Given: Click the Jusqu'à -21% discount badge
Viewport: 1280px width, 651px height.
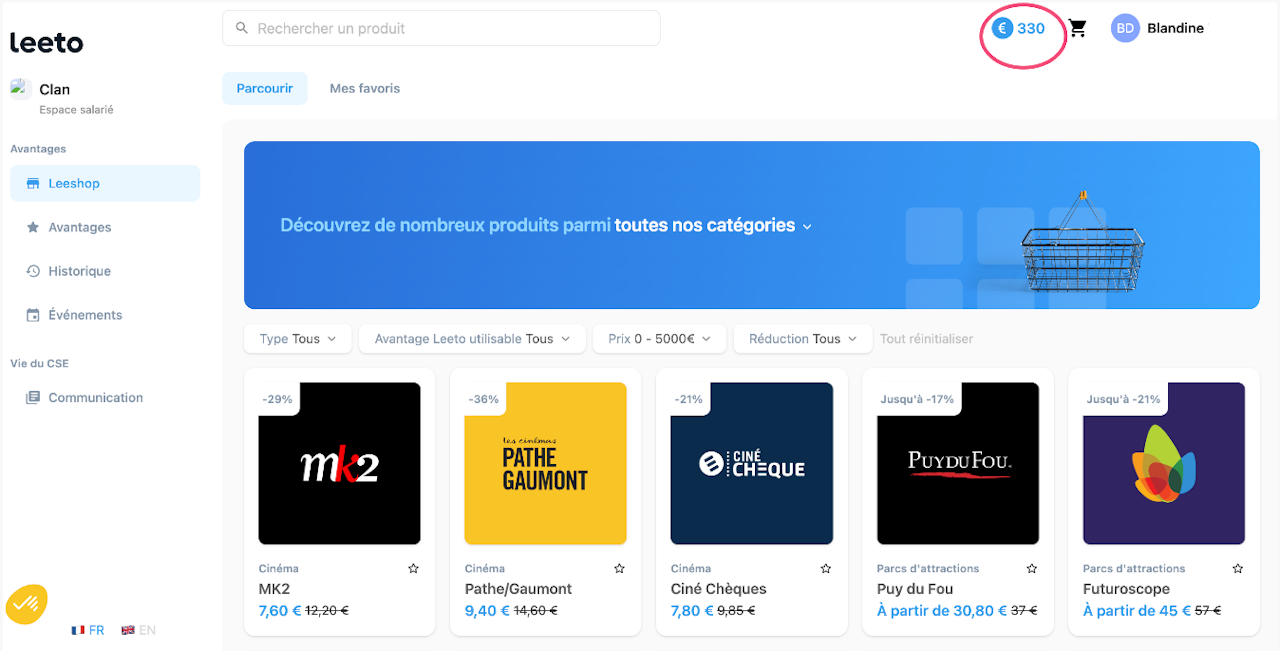Looking at the screenshot, I should pos(1123,399).
